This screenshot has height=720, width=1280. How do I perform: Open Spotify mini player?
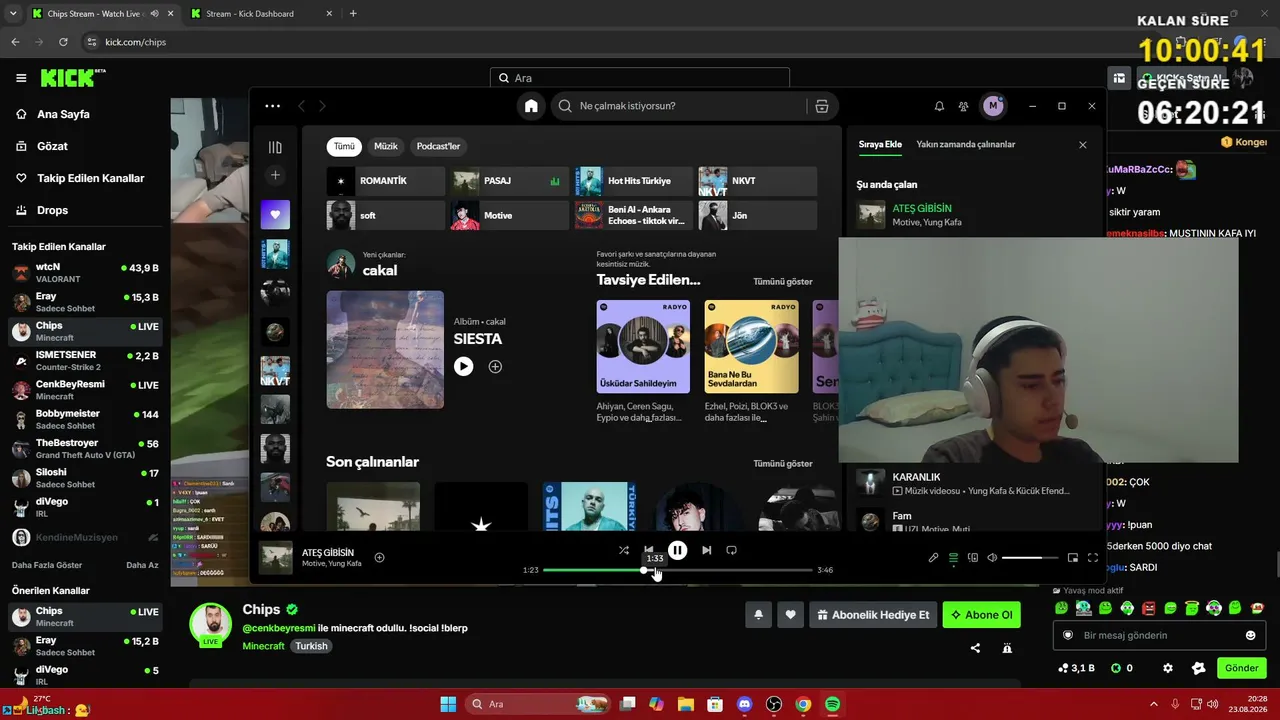[x=1073, y=558]
